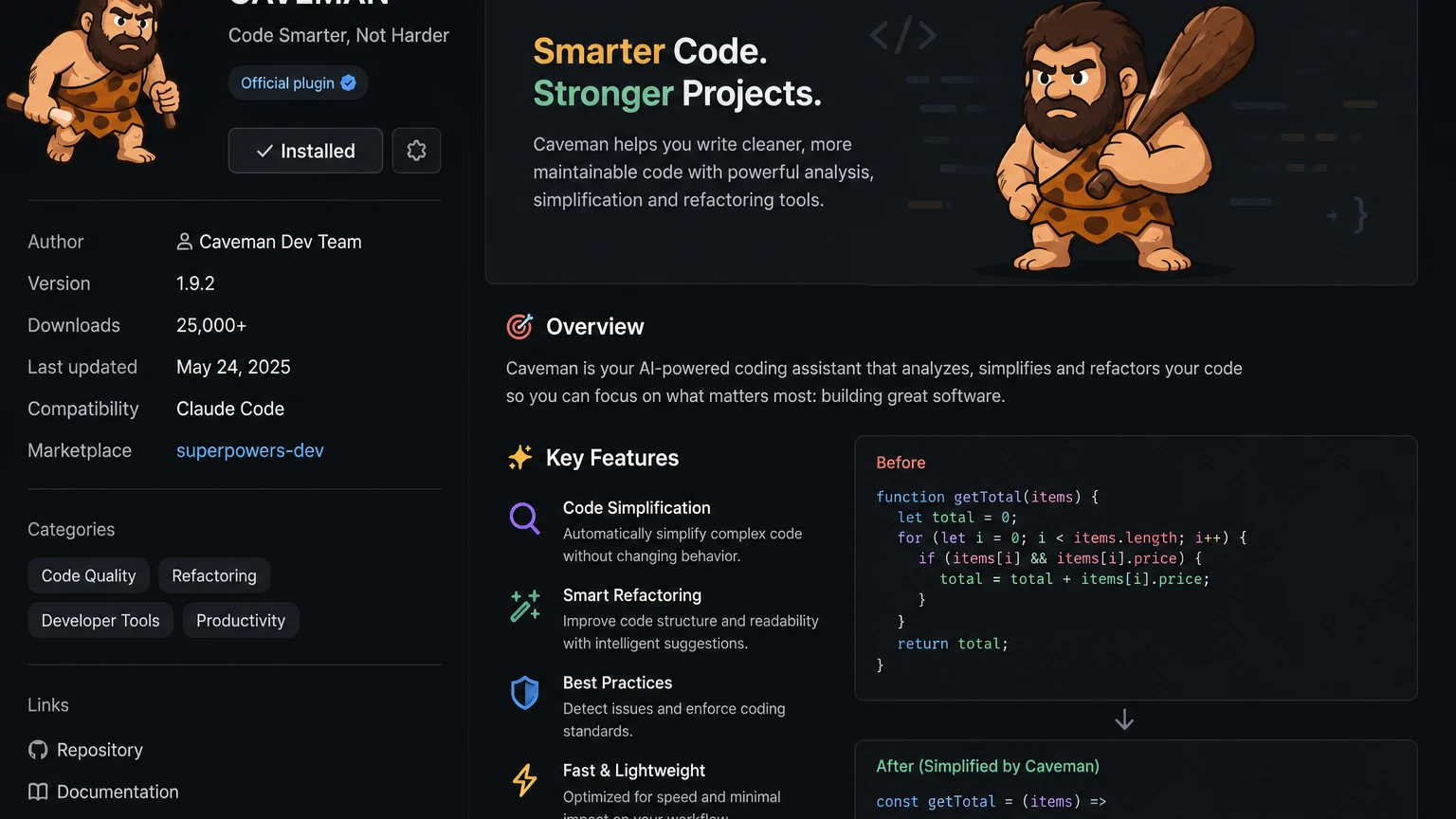Click the Installed button
This screenshot has height=819, width=1456.
pyautogui.click(x=305, y=151)
